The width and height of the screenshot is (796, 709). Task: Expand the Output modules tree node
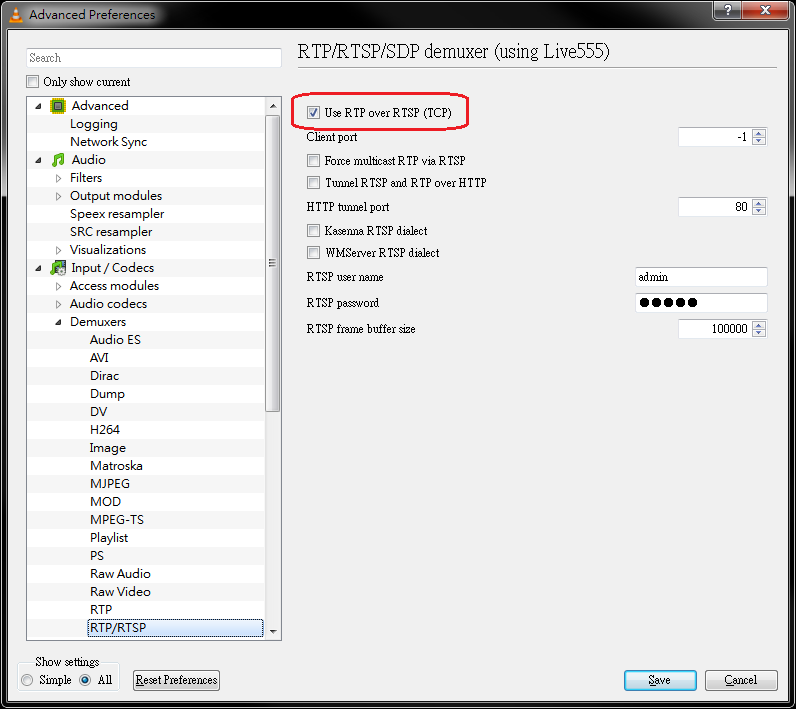pyautogui.click(x=58, y=196)
